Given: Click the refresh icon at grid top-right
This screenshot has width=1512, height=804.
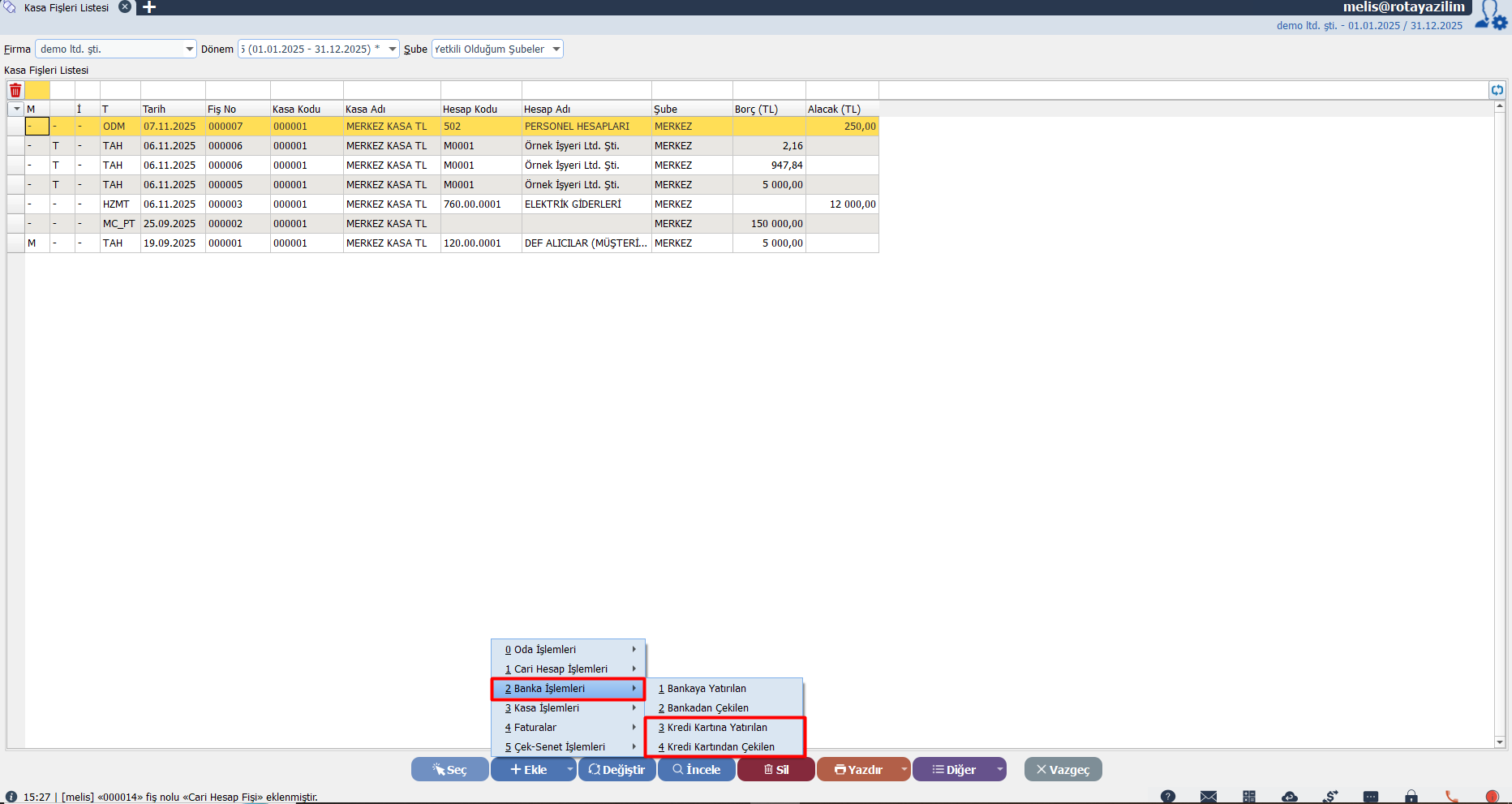Looking at the screenshot, I should click(x=1497, y=90).
